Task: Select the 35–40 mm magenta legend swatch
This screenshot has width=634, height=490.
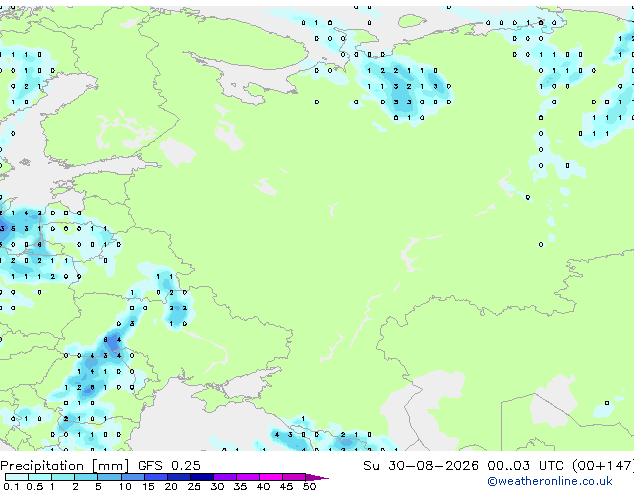Action: pyautogui.click(x=248, y=477)
